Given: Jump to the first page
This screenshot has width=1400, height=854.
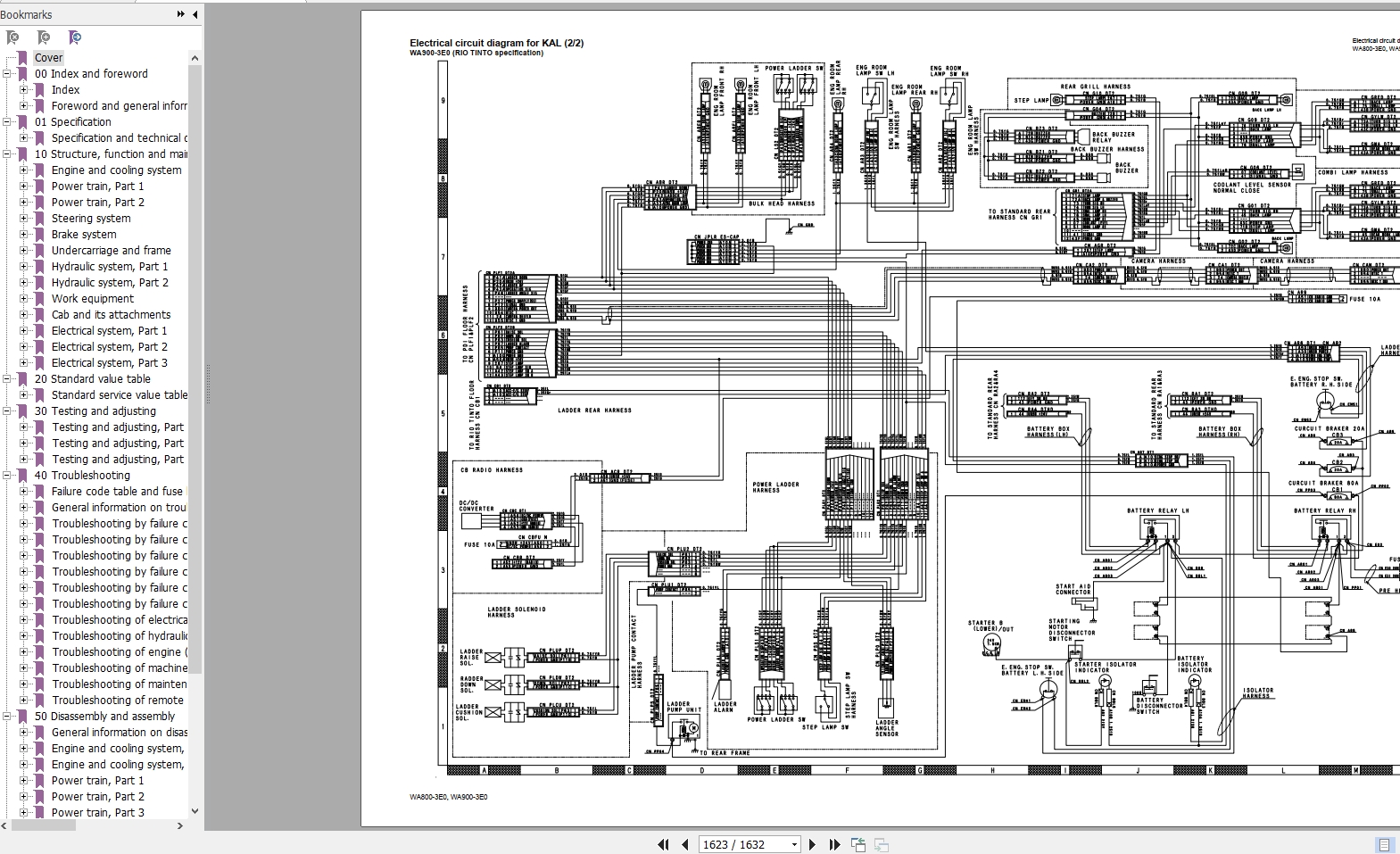Looking at the screenshot, I should 663,844.
